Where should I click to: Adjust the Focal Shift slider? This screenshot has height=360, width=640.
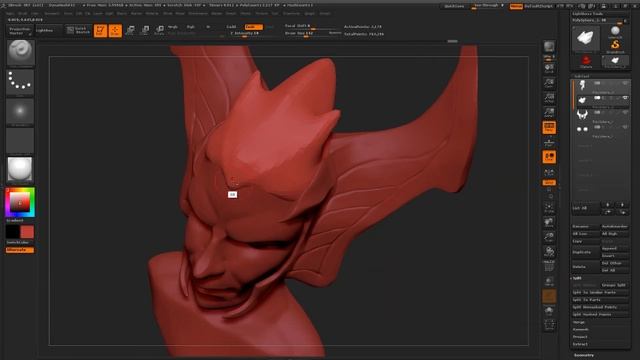(312, 26)
